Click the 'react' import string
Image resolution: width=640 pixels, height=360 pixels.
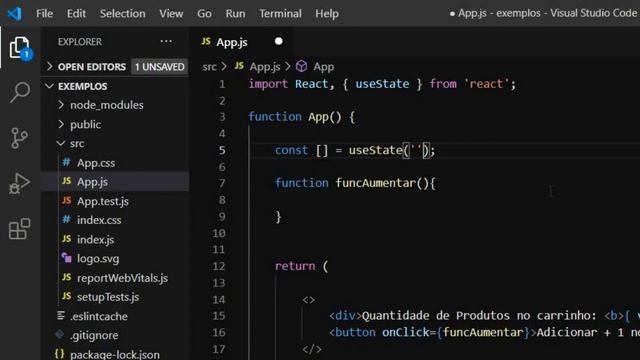tap(487, 84)
